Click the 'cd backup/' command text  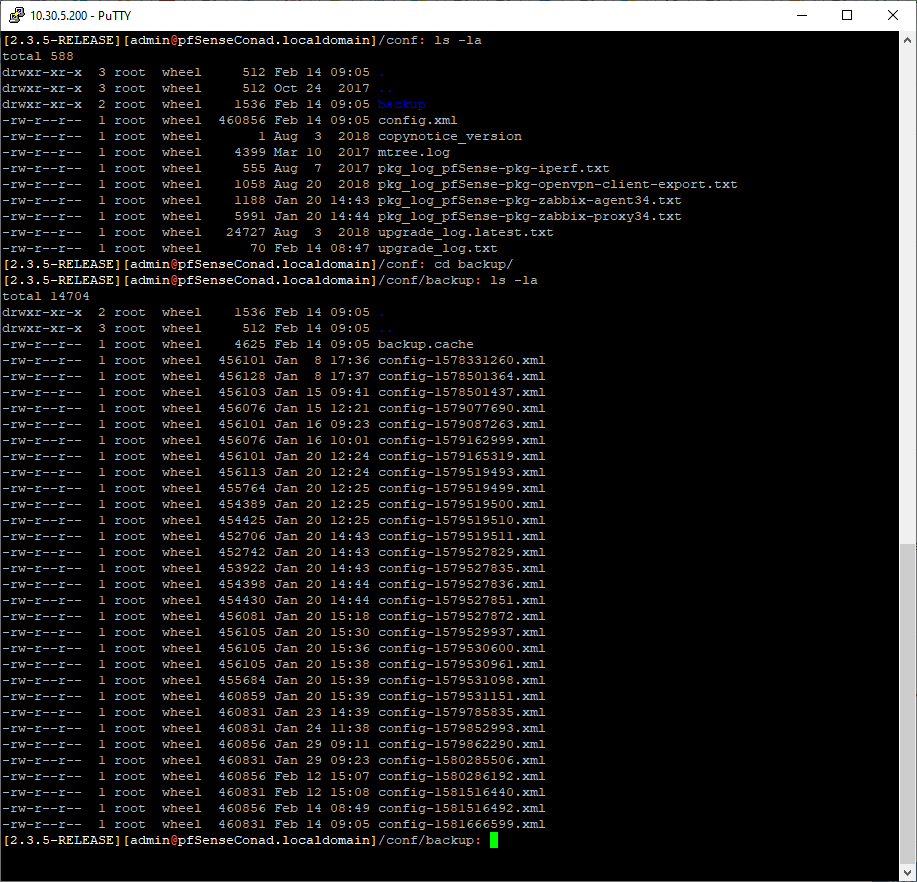(x=473, y=264)
